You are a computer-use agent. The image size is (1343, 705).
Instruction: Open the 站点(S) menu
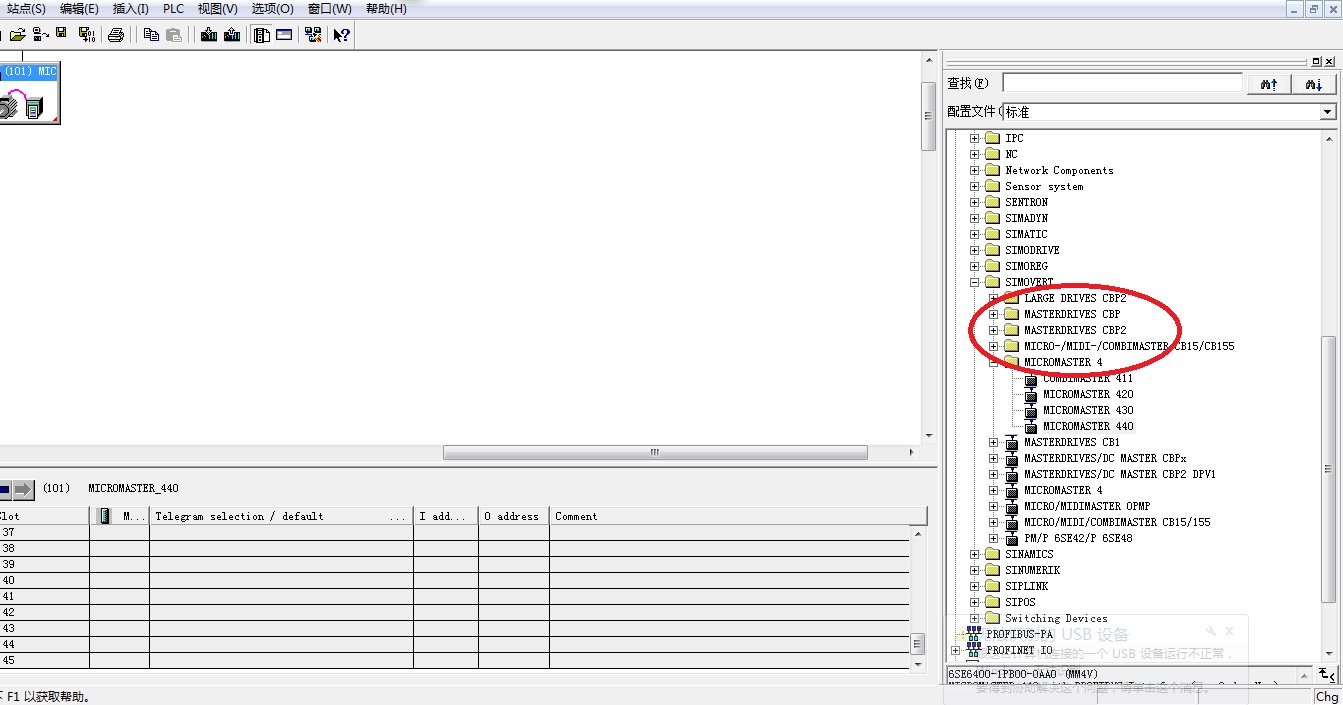click(26, 8)
